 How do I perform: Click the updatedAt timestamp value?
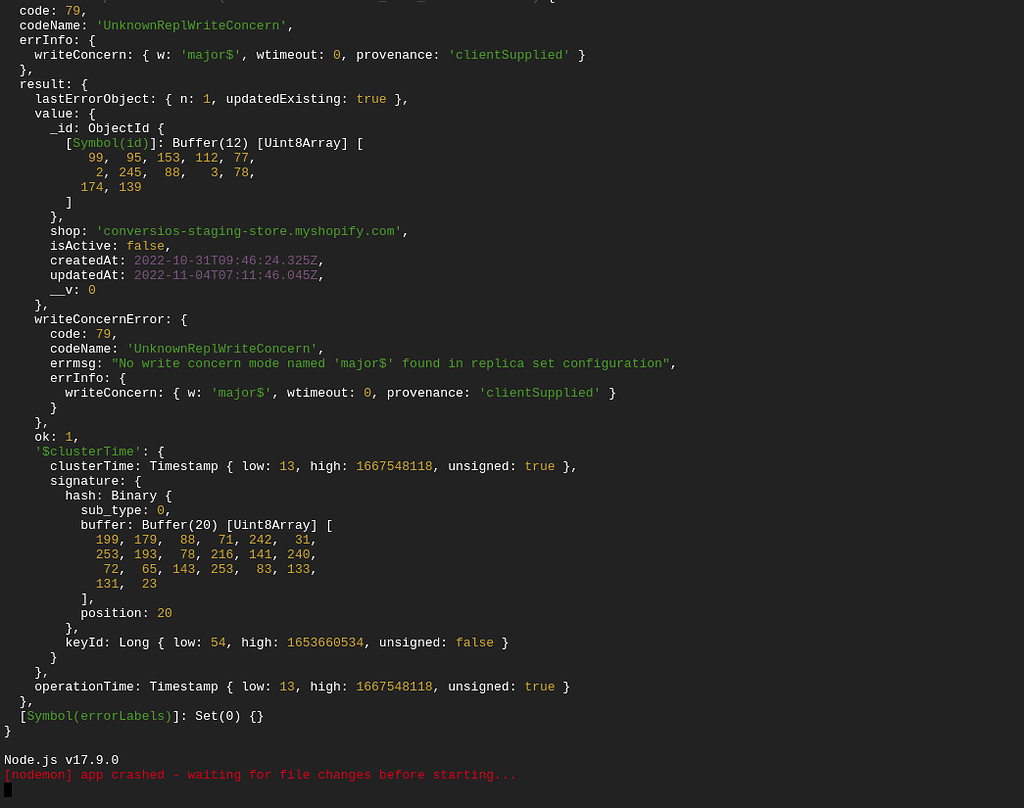pyautogui.click(x=226, y=275)
